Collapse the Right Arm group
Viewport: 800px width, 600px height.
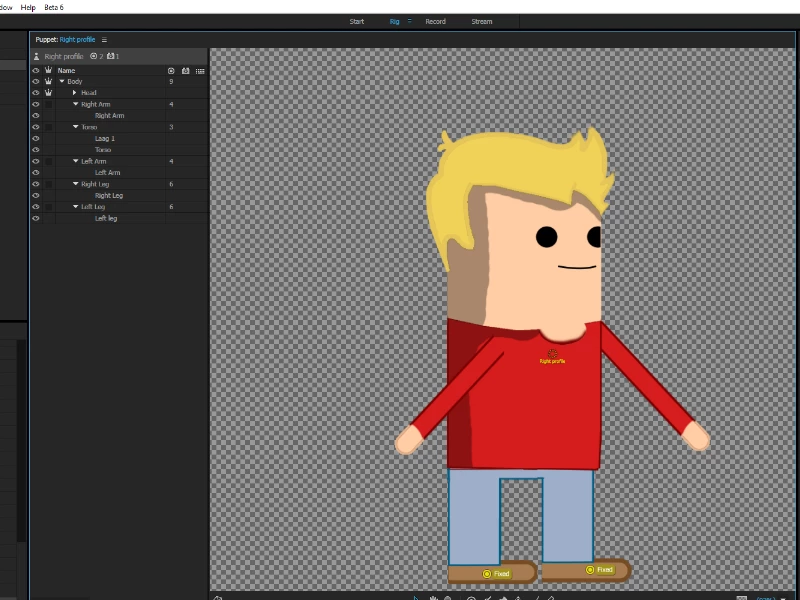click(x=76, y=104)
